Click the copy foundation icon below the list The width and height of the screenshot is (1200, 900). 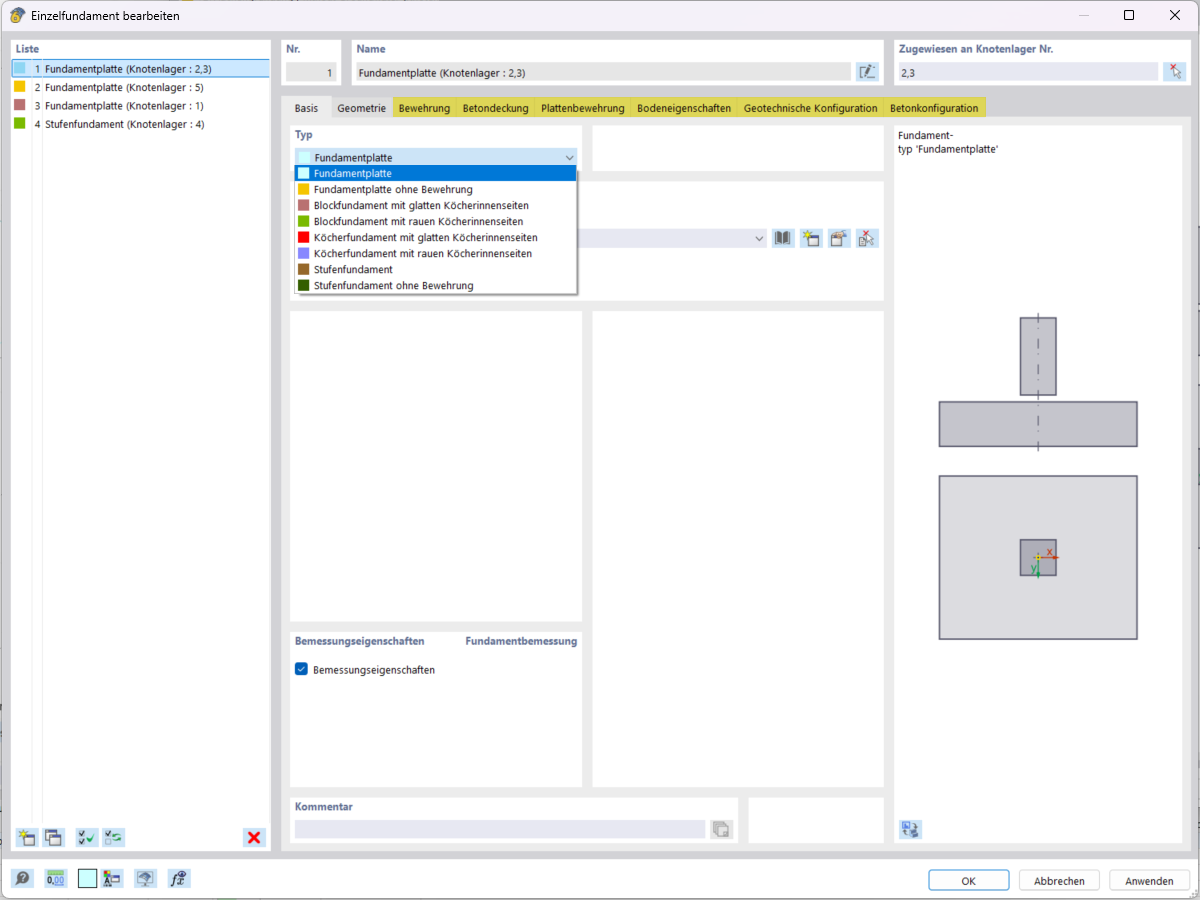click(53, 838)
